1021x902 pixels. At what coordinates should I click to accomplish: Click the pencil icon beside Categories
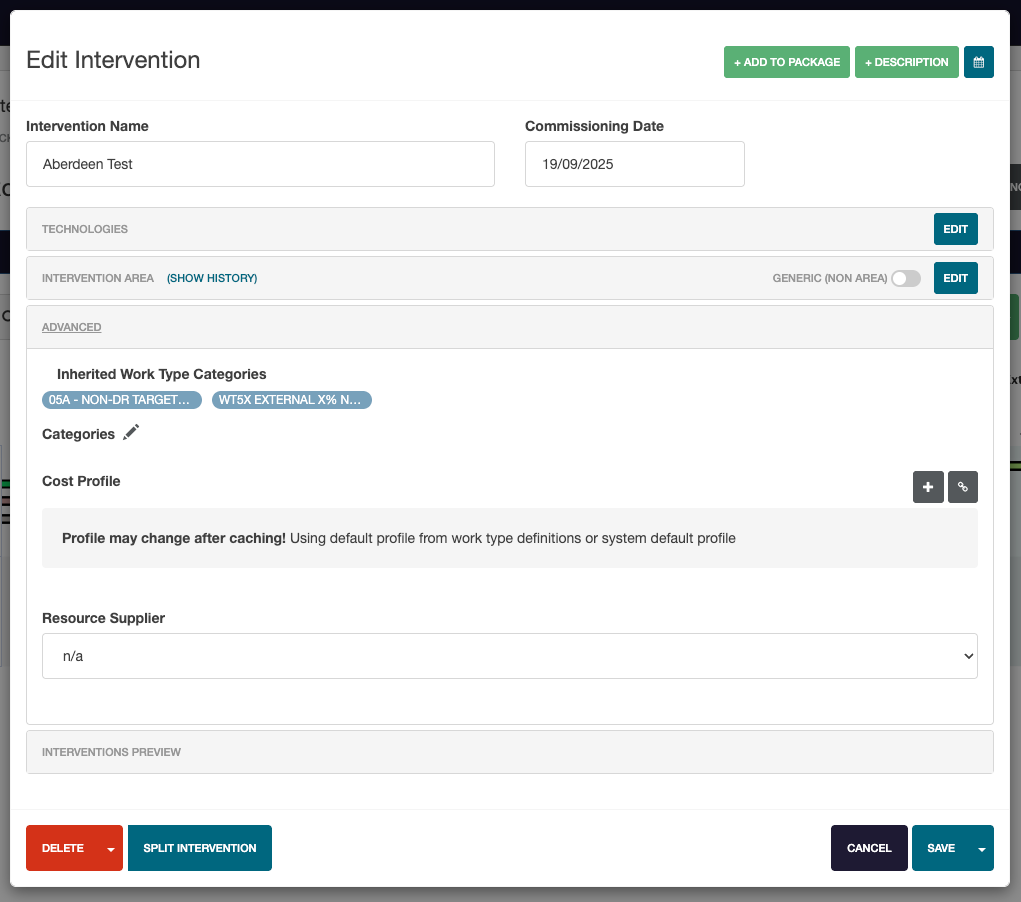pos(131,433)
